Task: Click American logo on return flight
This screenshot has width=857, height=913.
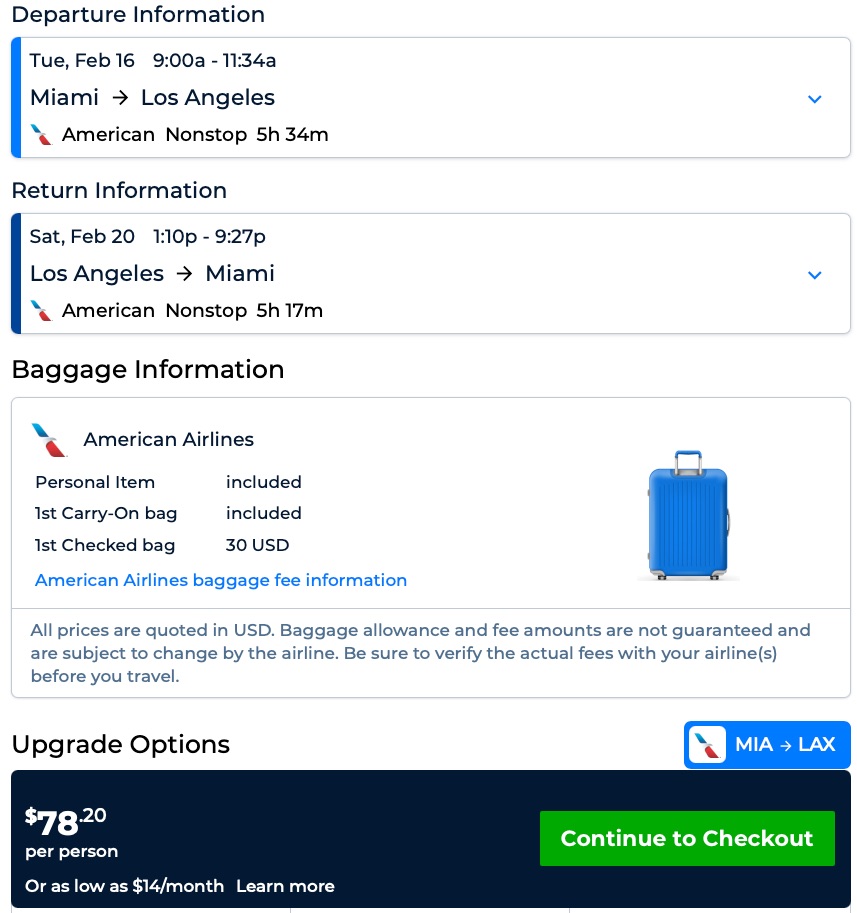Action: (41, 311)
